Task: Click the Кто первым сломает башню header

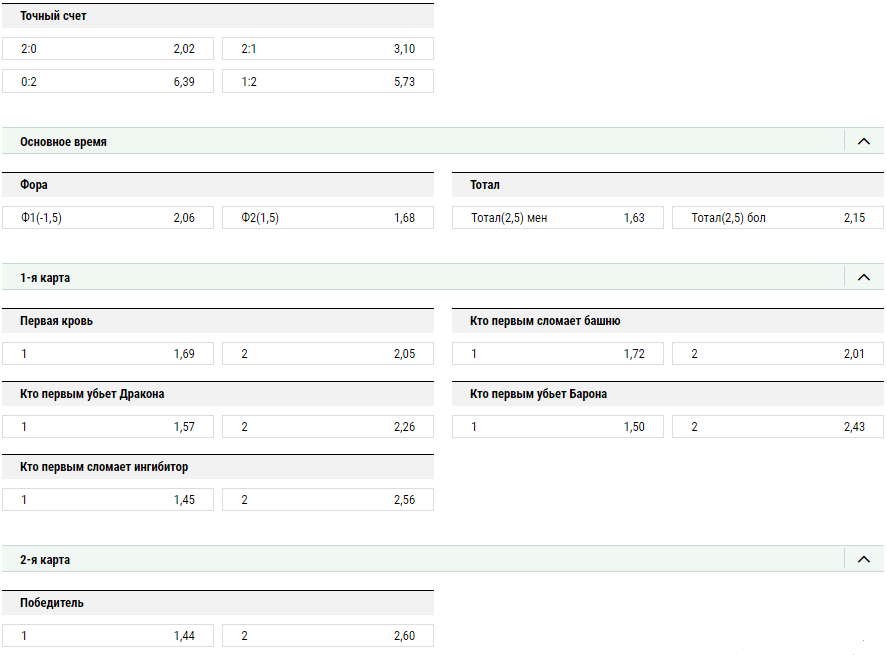Action: (668, 321)
